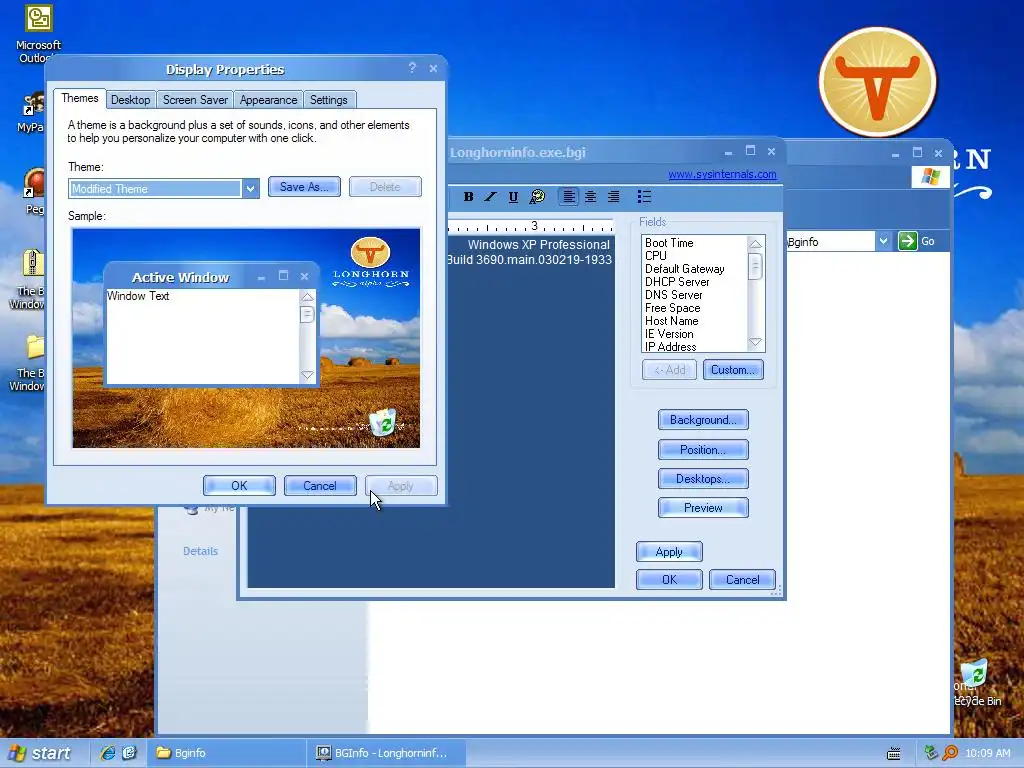Switch to the Desktop tab

coord(130,100)
